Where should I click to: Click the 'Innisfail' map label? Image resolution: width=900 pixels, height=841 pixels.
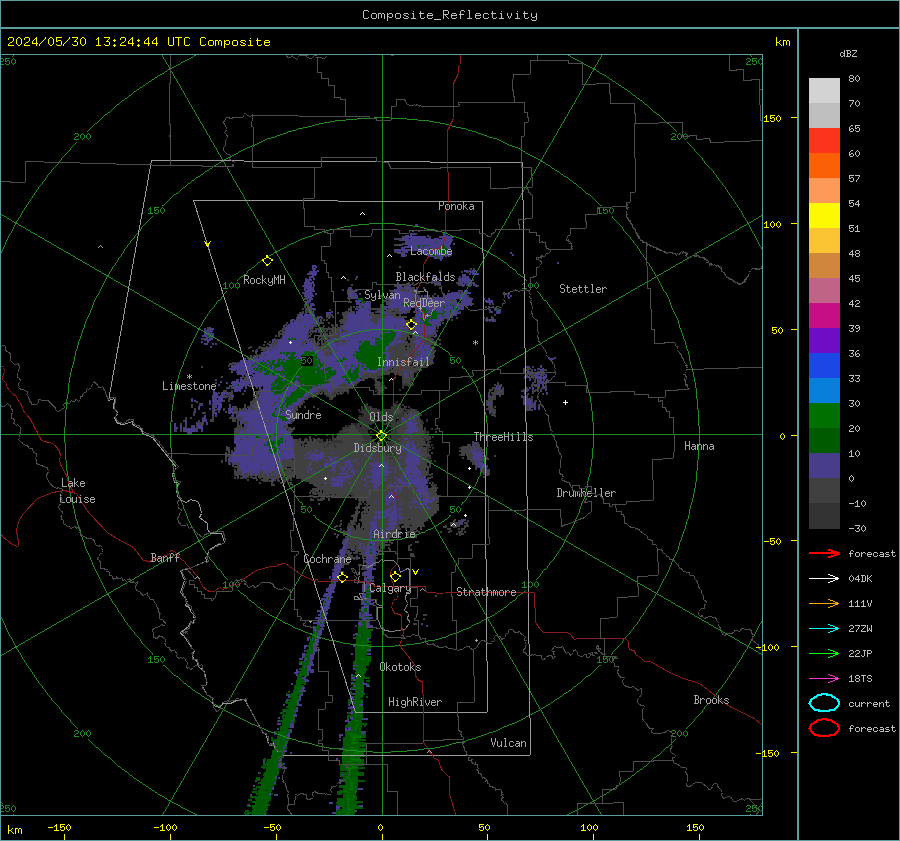click(403, 362)
